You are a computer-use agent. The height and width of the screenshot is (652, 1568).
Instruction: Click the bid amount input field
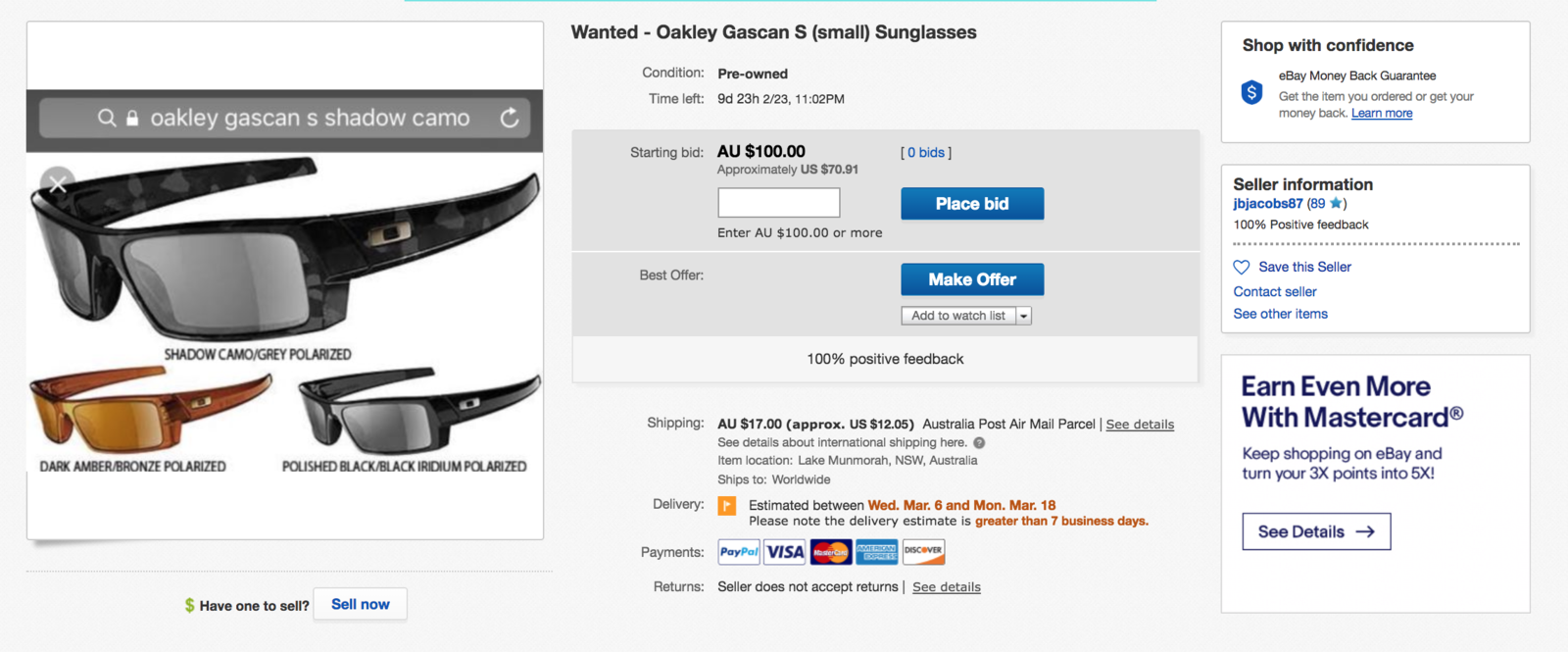tap(779, 203)
